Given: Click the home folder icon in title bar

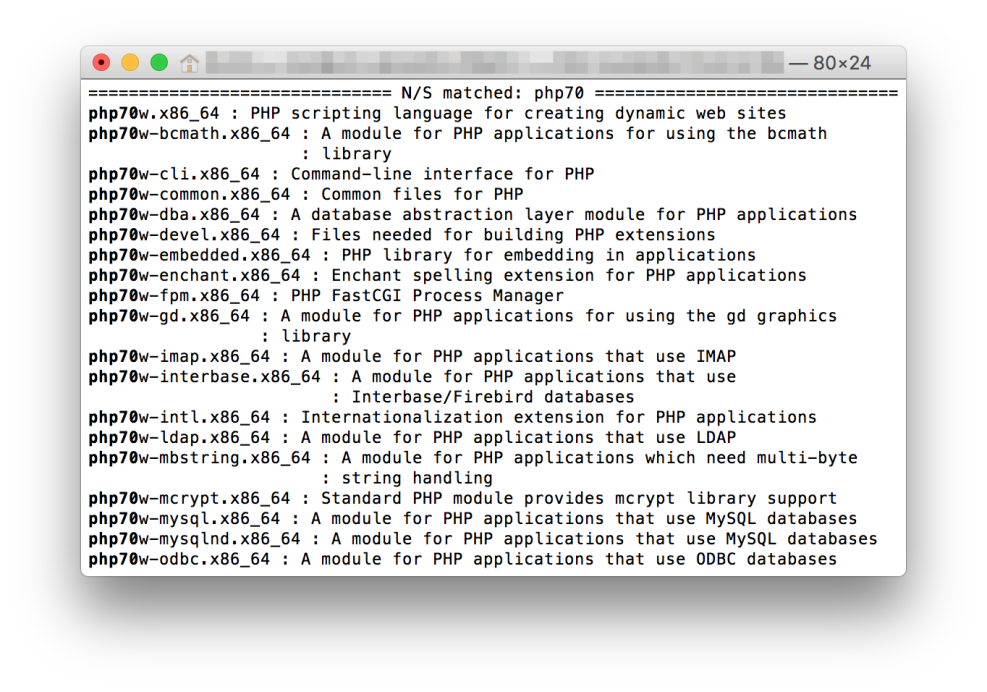Looking at the screenshot, I should point(189,63).
